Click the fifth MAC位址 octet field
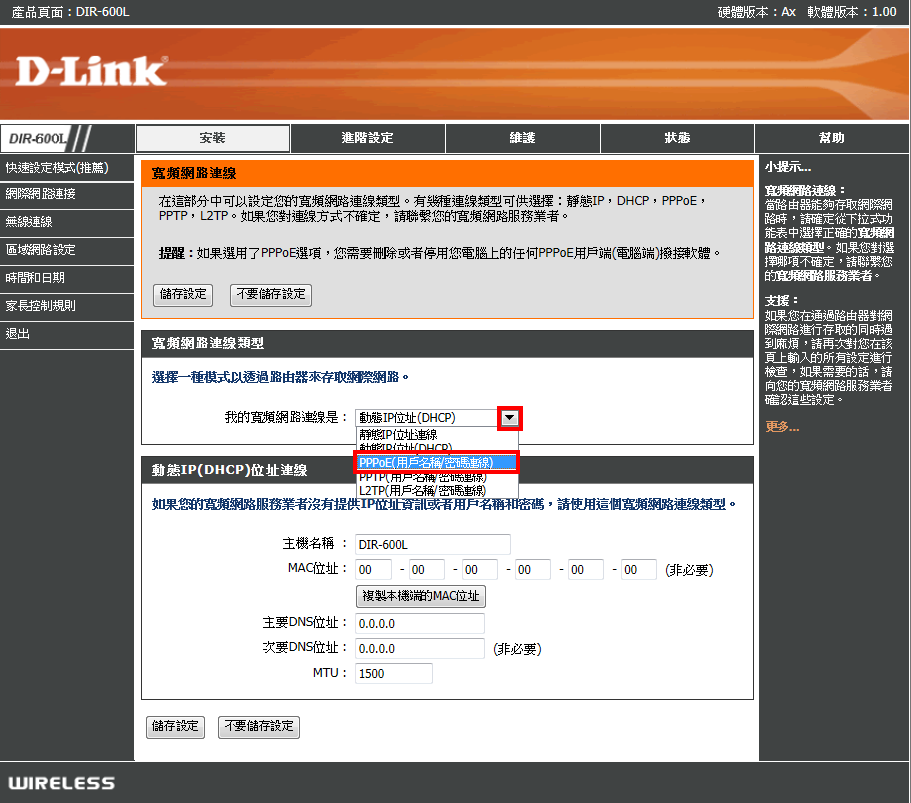 coord(586,570)
